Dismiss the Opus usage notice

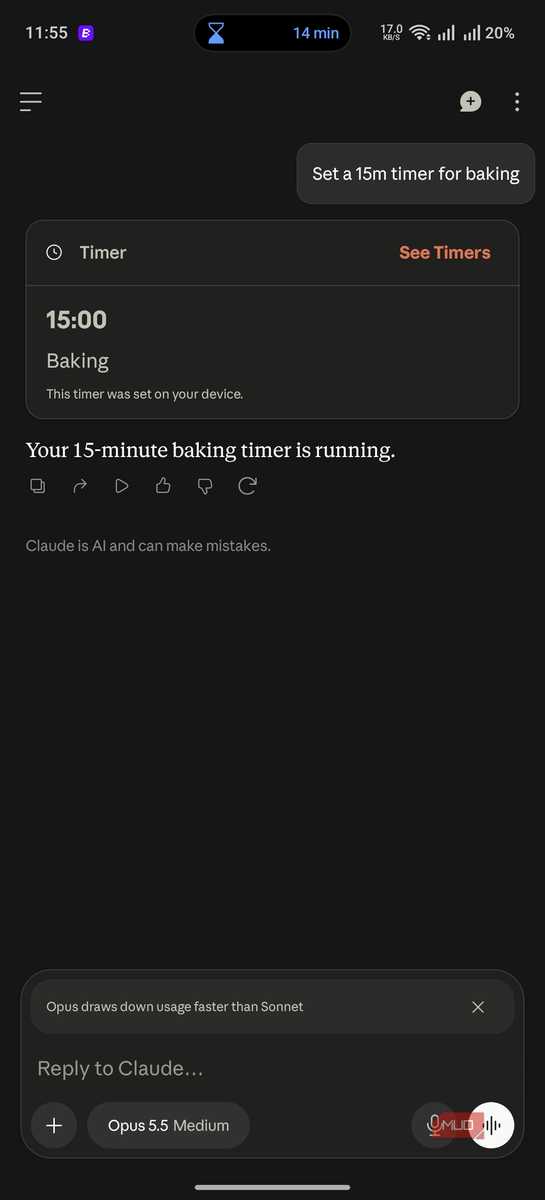click(x=478, y=1007)
